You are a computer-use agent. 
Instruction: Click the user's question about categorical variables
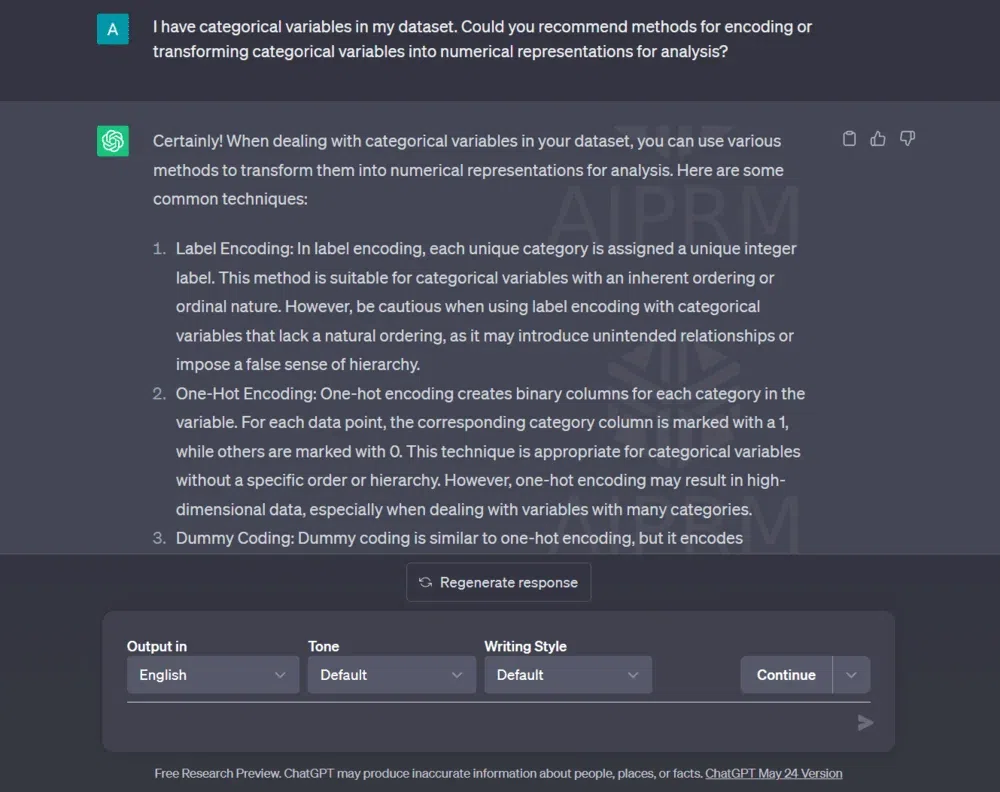click(482, 39)
